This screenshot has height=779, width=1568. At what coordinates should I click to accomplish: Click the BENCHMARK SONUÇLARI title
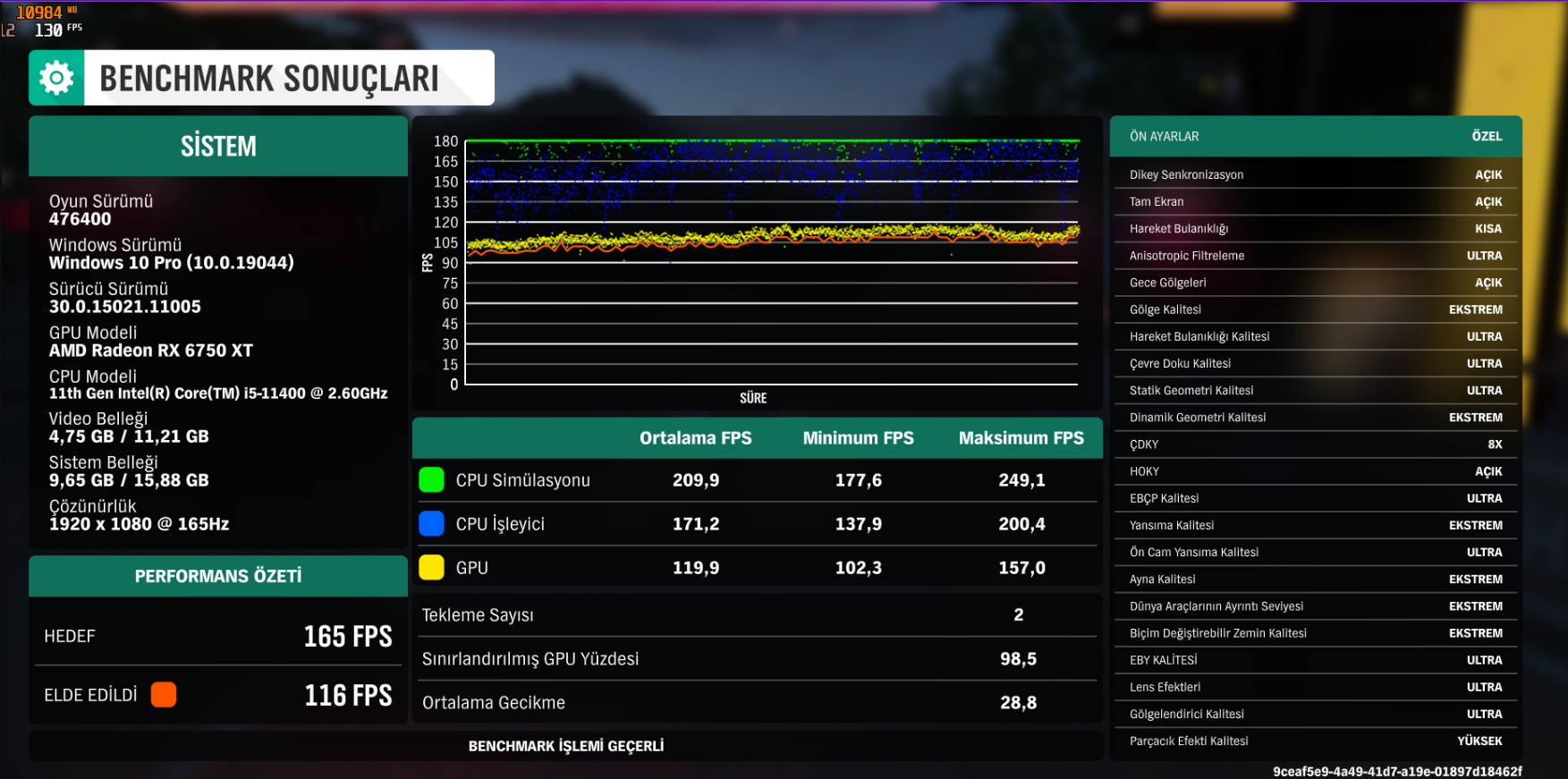coord(269,79)
